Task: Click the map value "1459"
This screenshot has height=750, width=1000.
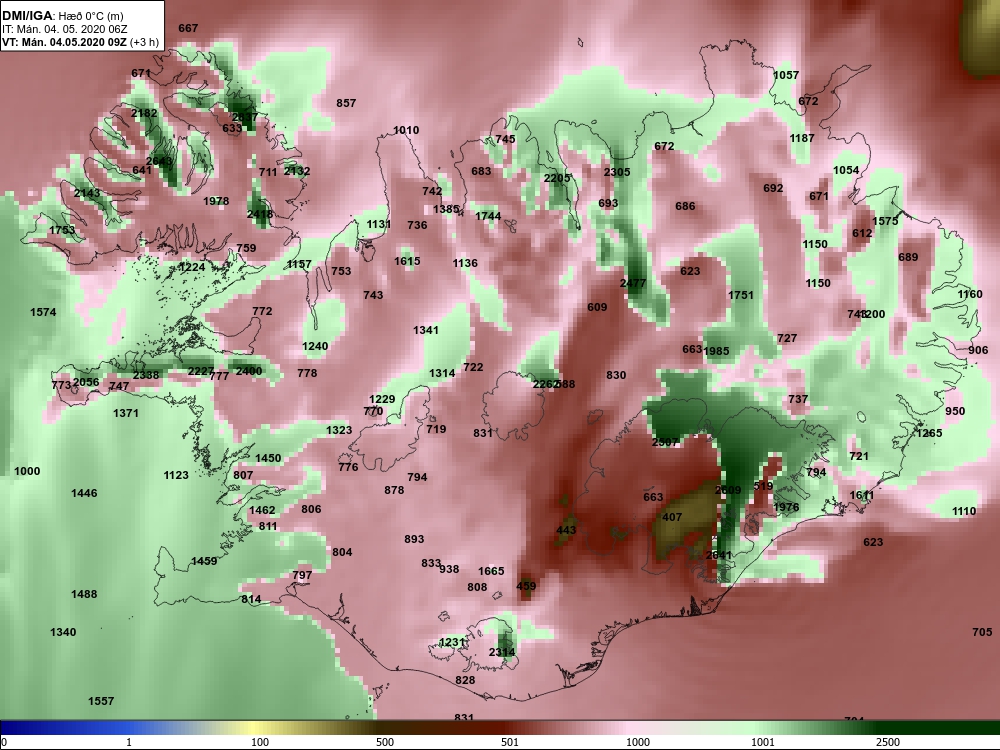Action: 204,561
